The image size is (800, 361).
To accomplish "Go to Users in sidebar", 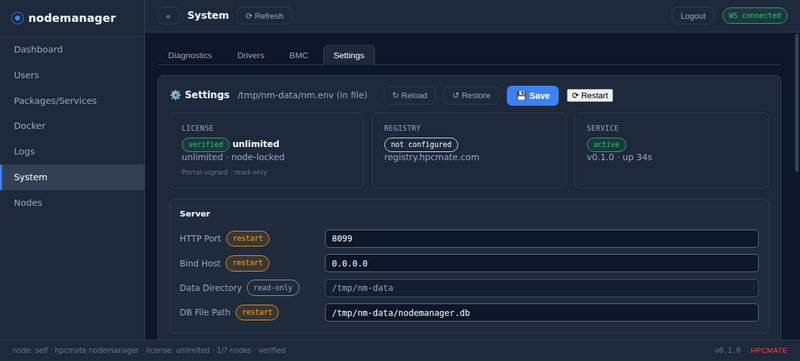I will (x=72, y=75).
